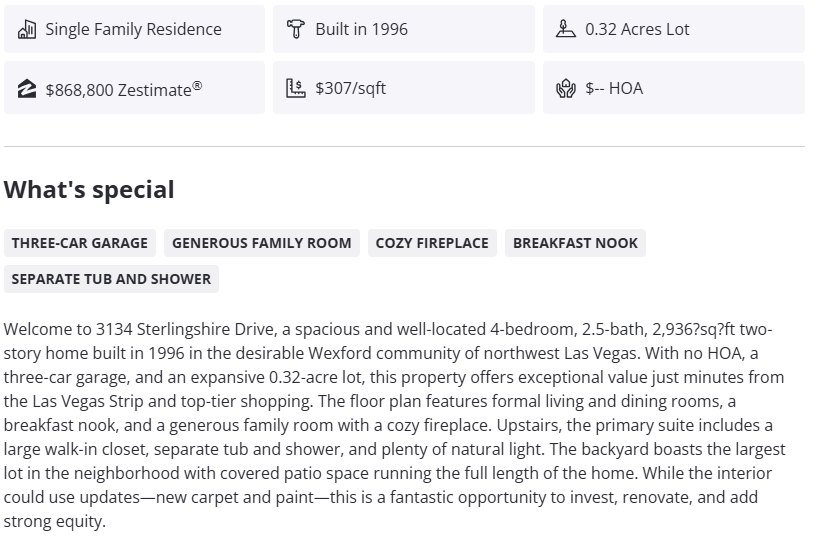
Task: Click the final description line reading 'strong equity'
Action: click(x=54, y=521)
